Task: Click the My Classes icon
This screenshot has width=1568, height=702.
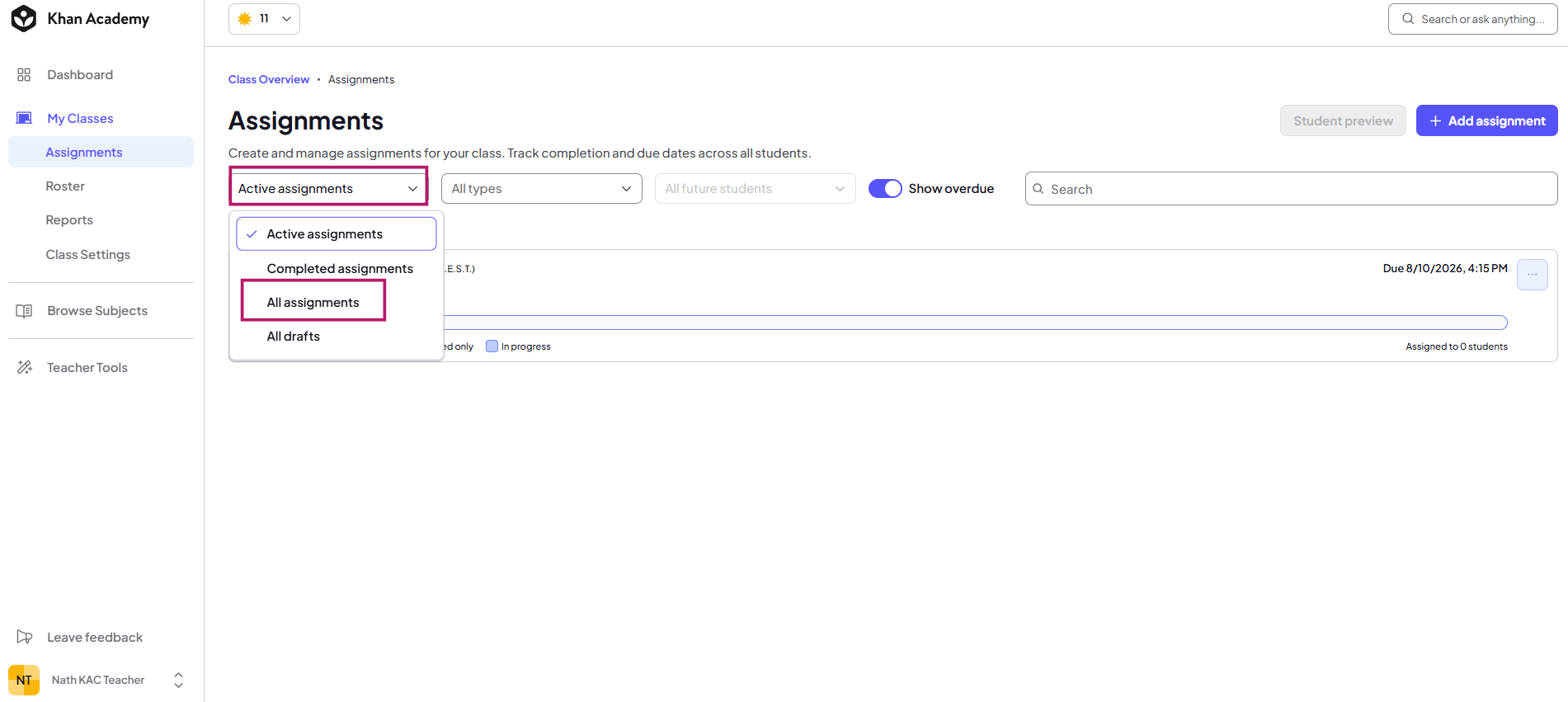Action: [24, 119]
